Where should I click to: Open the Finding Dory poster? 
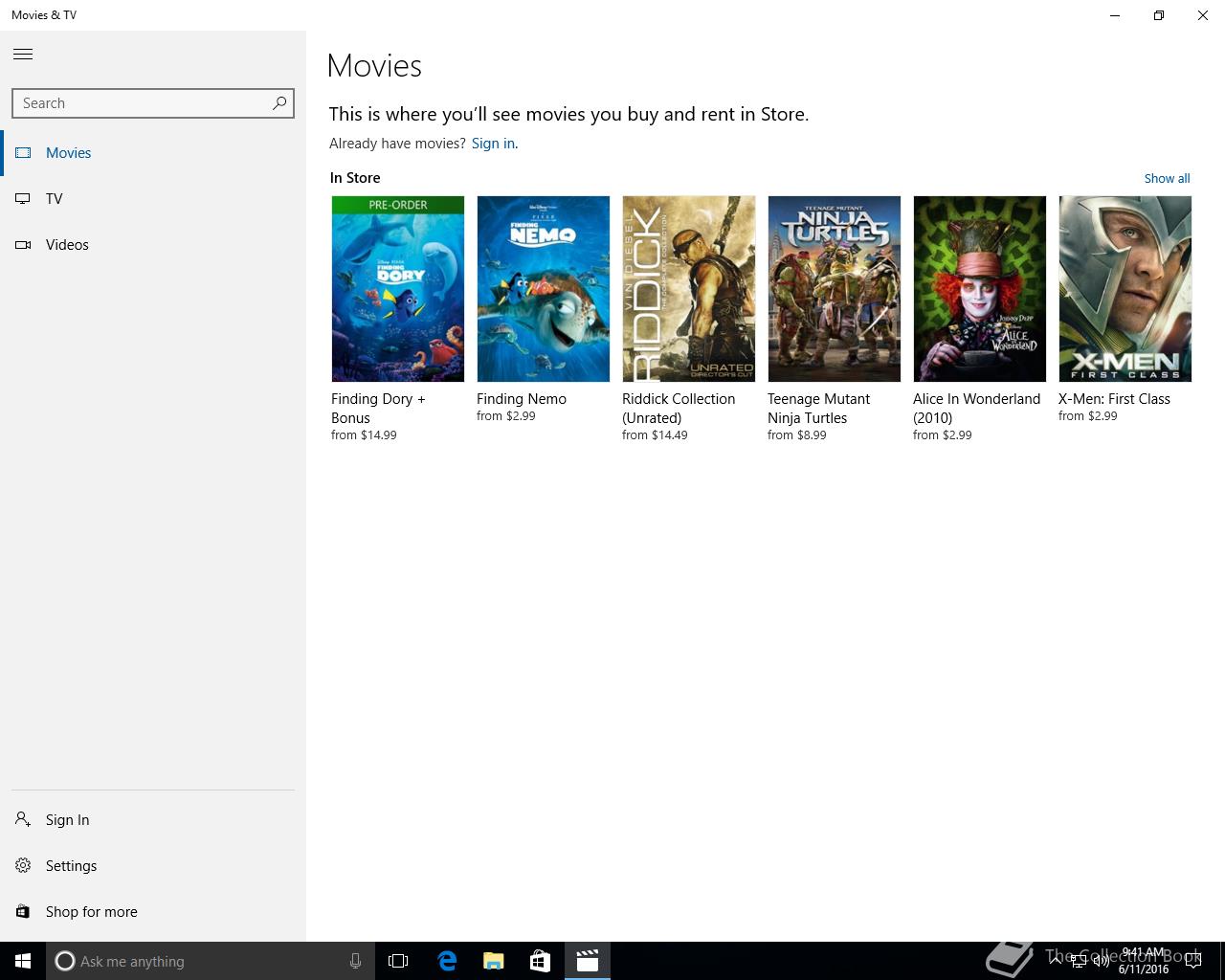398,289
